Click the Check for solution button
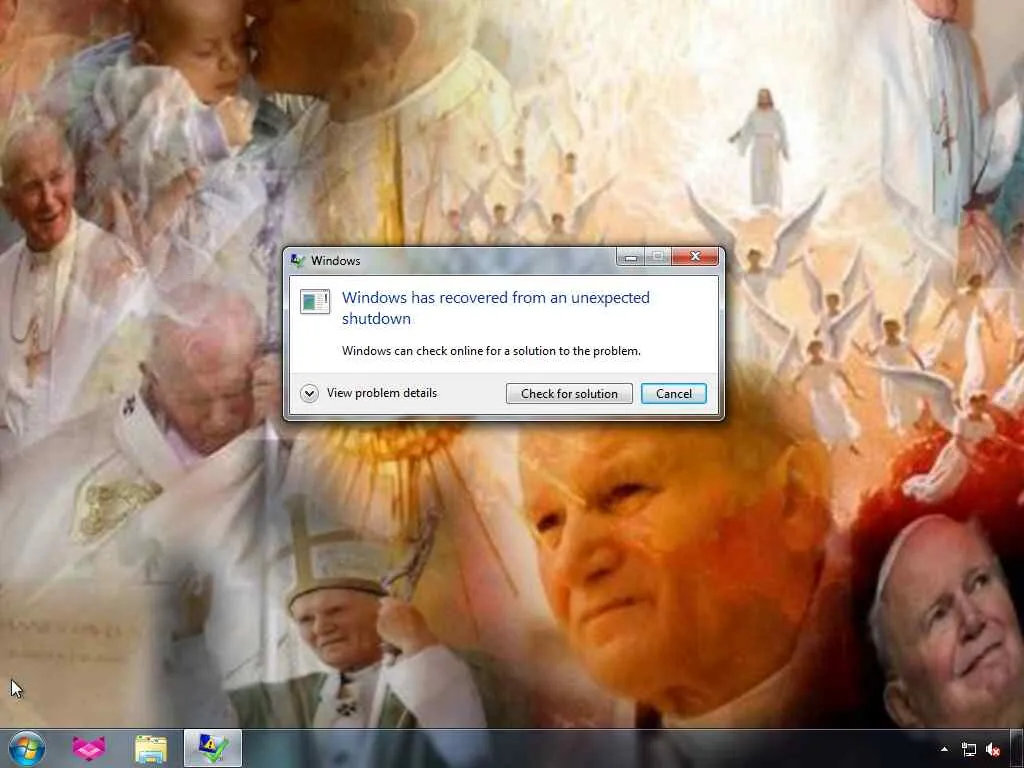 click(569, 393)
